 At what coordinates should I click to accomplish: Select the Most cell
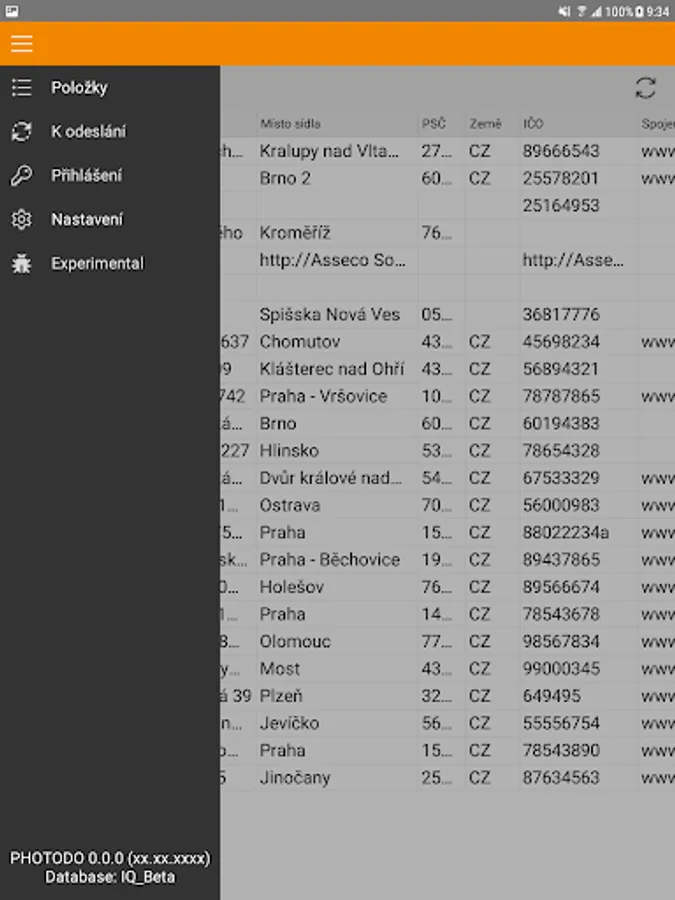[338, 669]
